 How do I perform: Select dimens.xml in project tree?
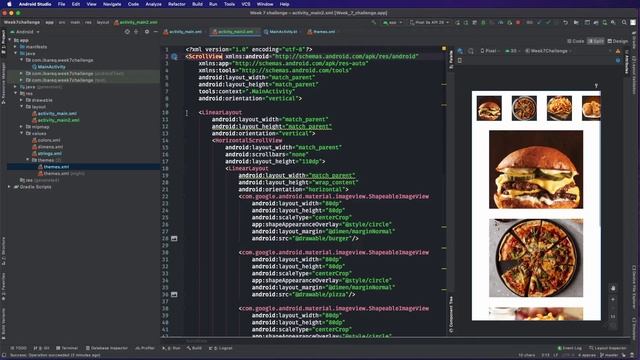pyautogui.click(x=47, y=147)
